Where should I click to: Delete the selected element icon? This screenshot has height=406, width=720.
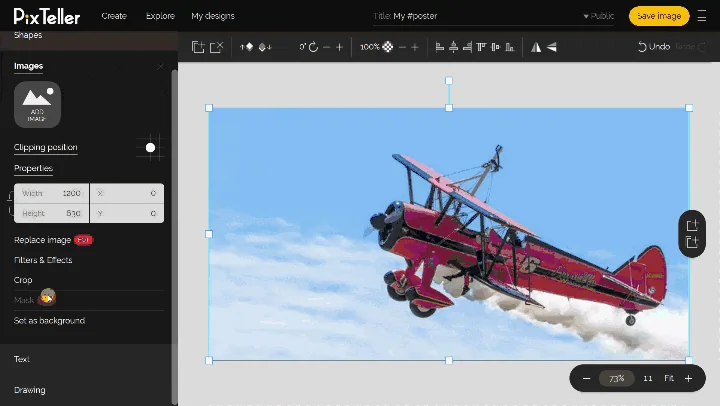[x=216, y=47]
